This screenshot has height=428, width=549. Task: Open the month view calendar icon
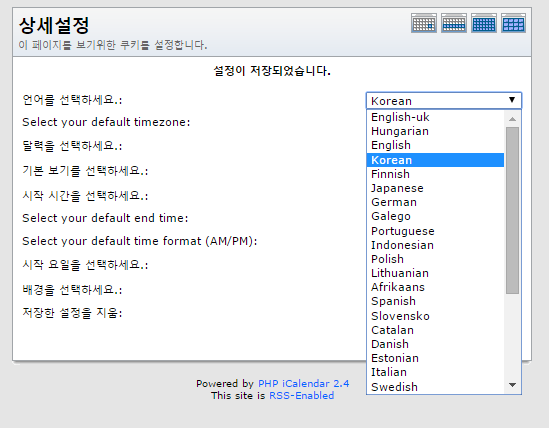click(484, 23)
